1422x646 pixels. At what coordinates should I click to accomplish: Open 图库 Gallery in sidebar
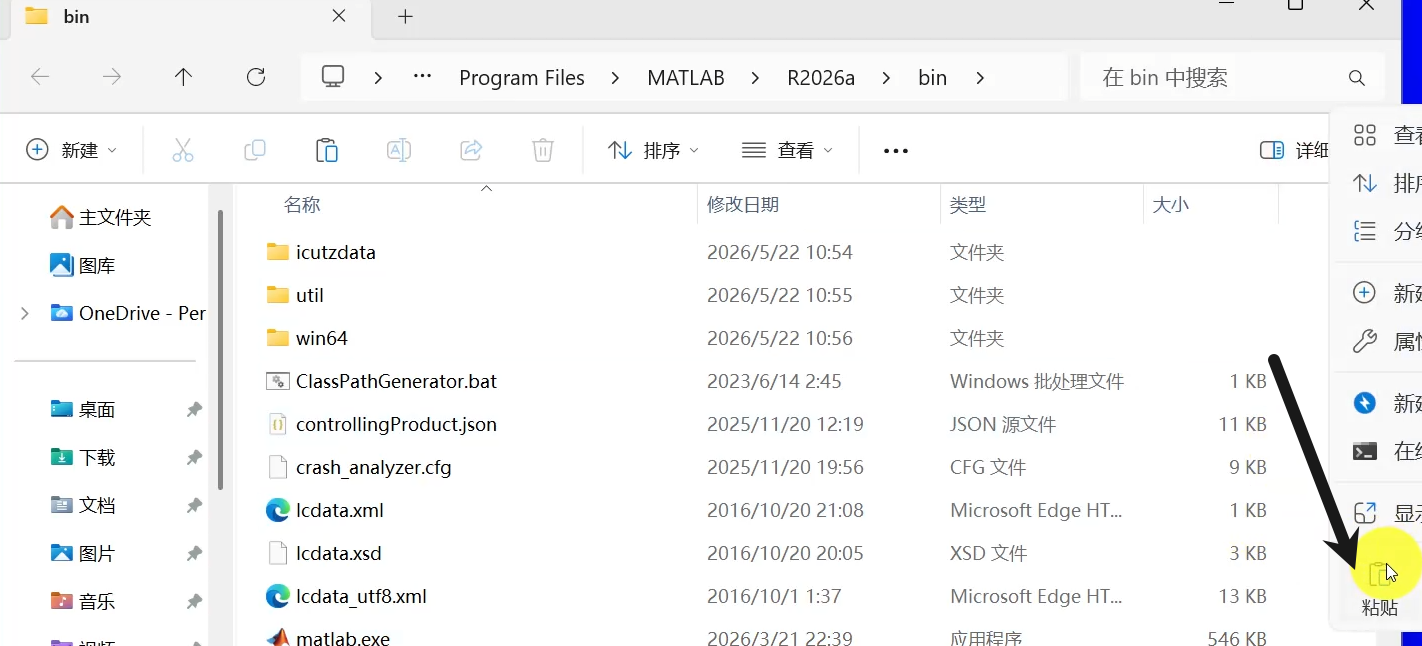83,265
